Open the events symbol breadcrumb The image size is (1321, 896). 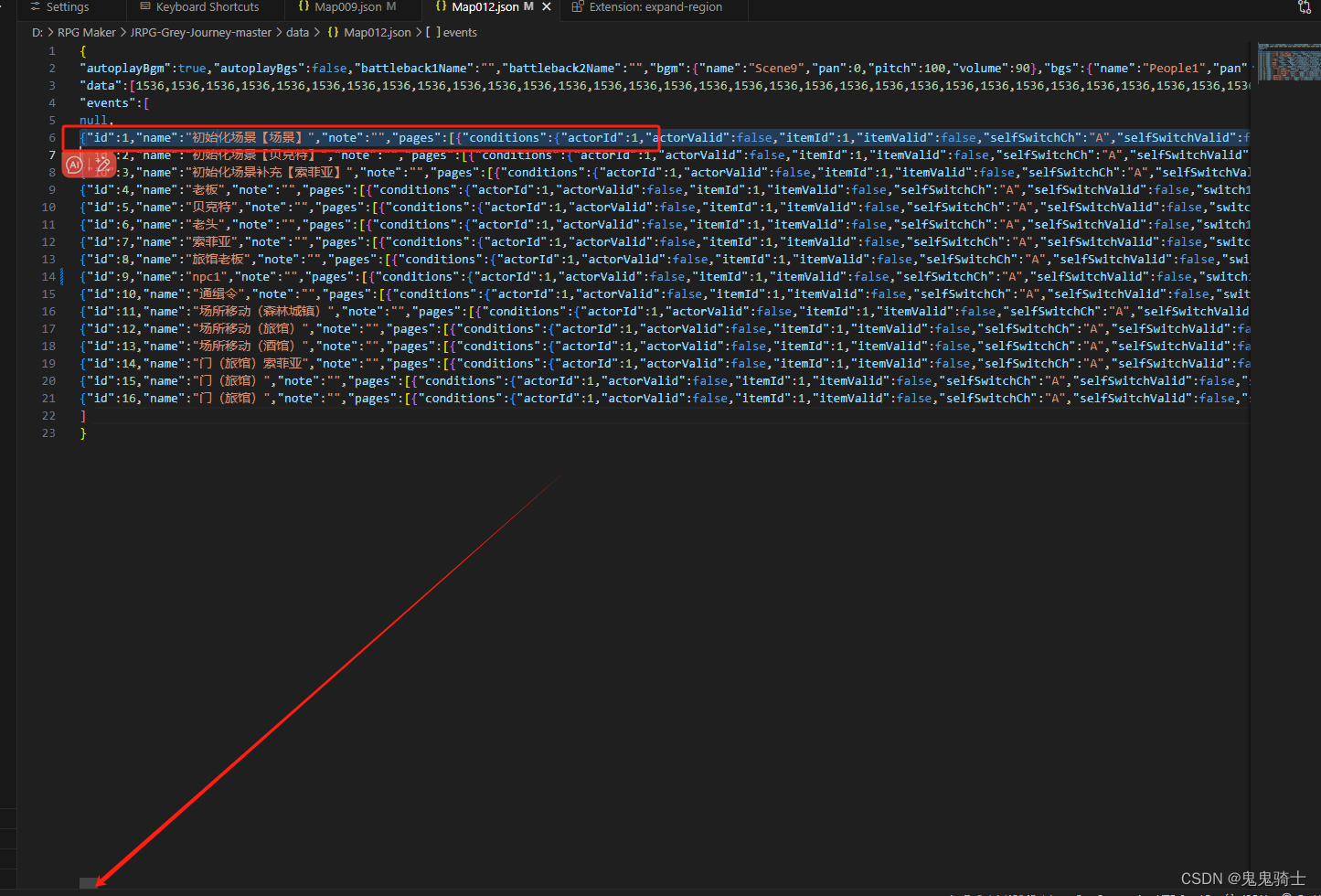coord(460,33)
